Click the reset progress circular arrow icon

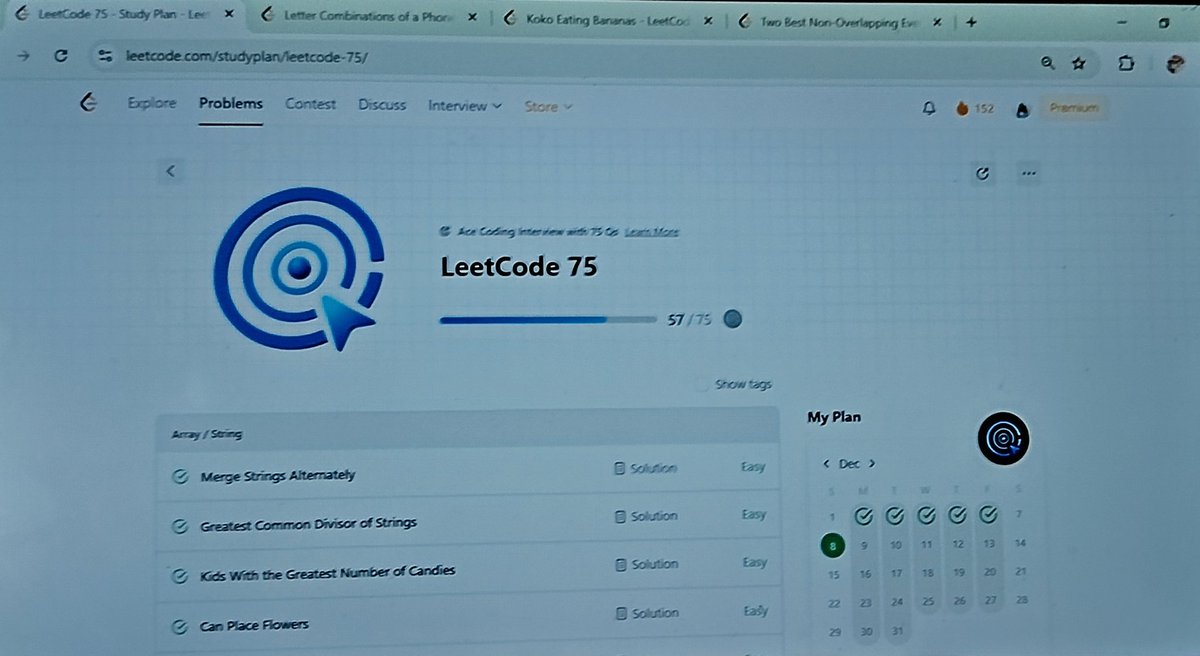click(x=982, y=173)
